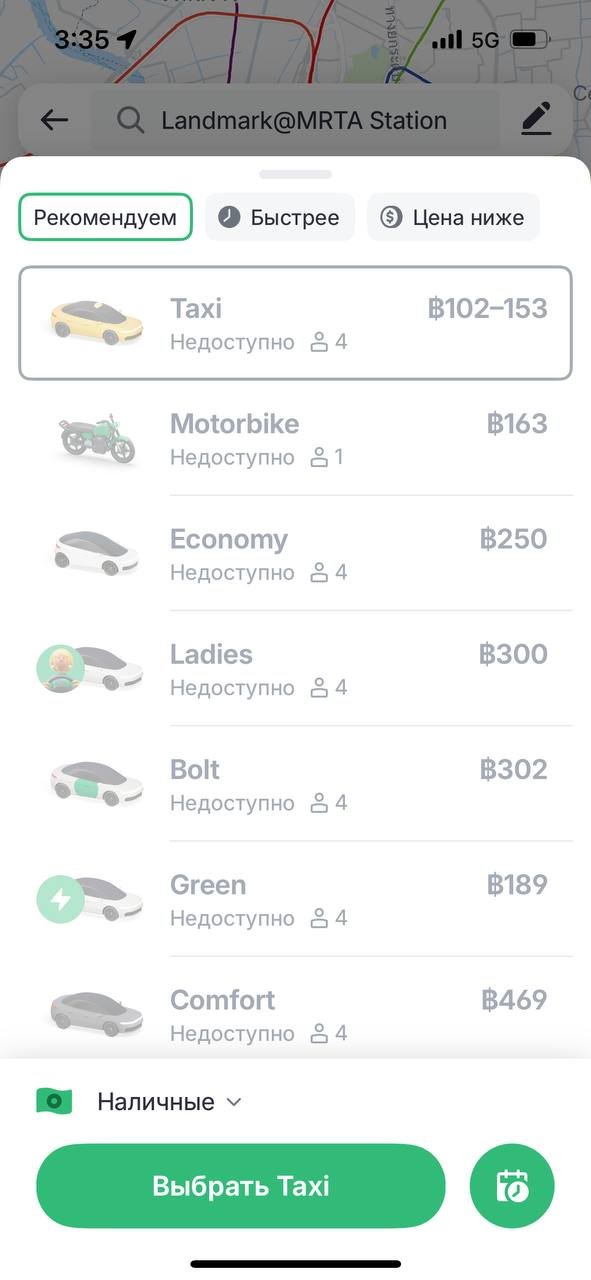591x1280 pixels.
Task: Tap the Ladies driver car icon
Action: click(90, 668)
